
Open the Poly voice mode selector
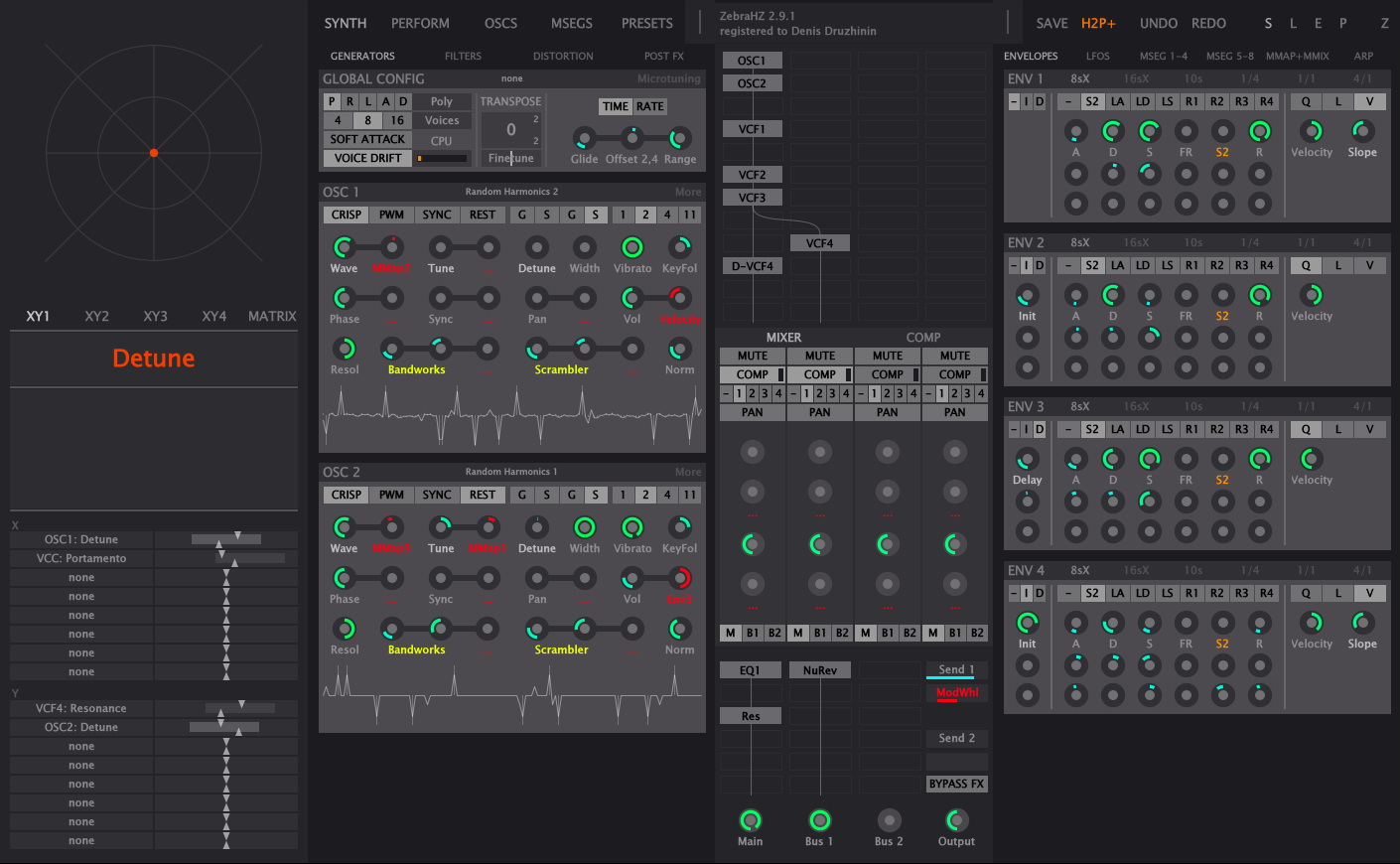(x=442, y=101)
